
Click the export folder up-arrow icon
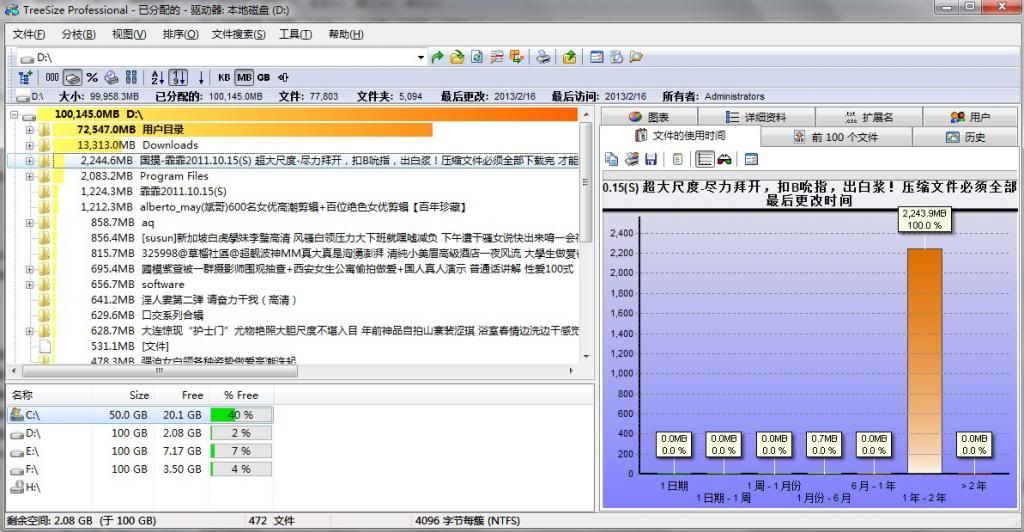(569, 57)
